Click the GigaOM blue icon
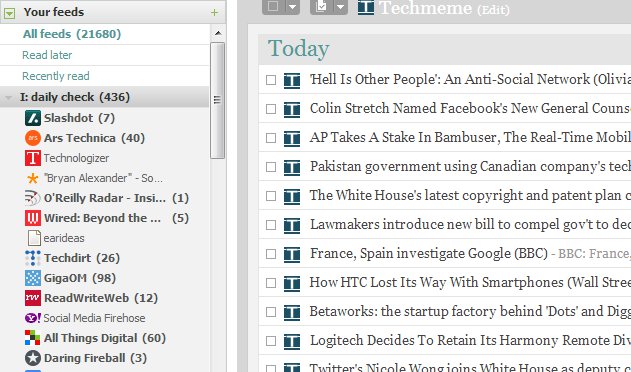 point(33,278)
